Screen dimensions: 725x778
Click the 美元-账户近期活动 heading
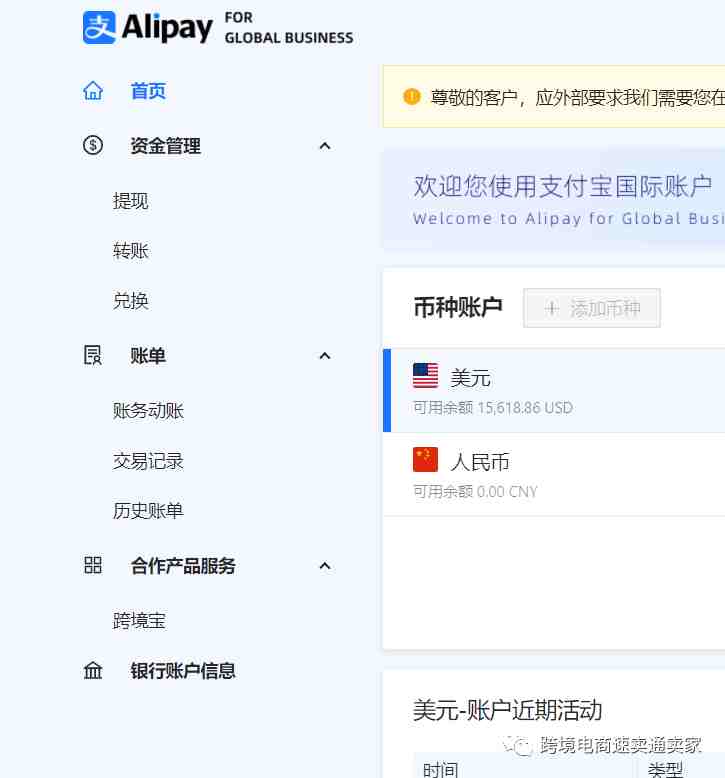[508, 710]
